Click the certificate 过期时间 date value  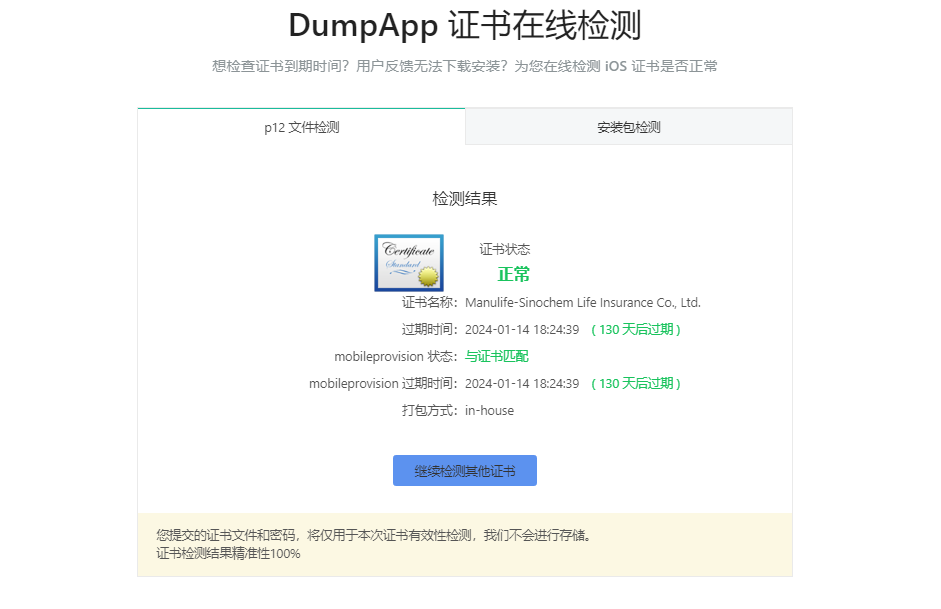[x=522, y=329]
